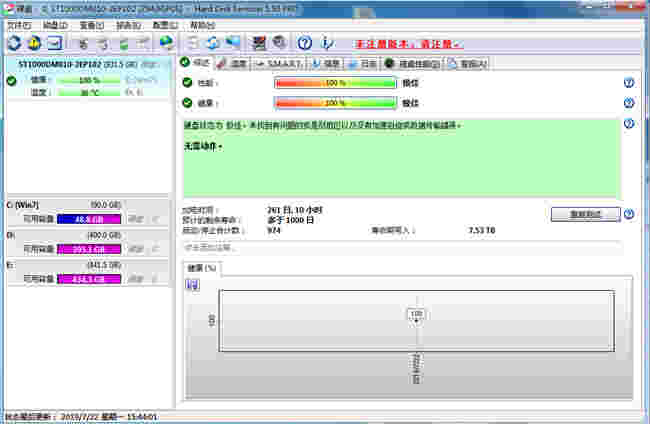Viewport: 650px width, 424px height.
Task: Click the yellow warning disk toolbar icon
Action: pos(34,43)
